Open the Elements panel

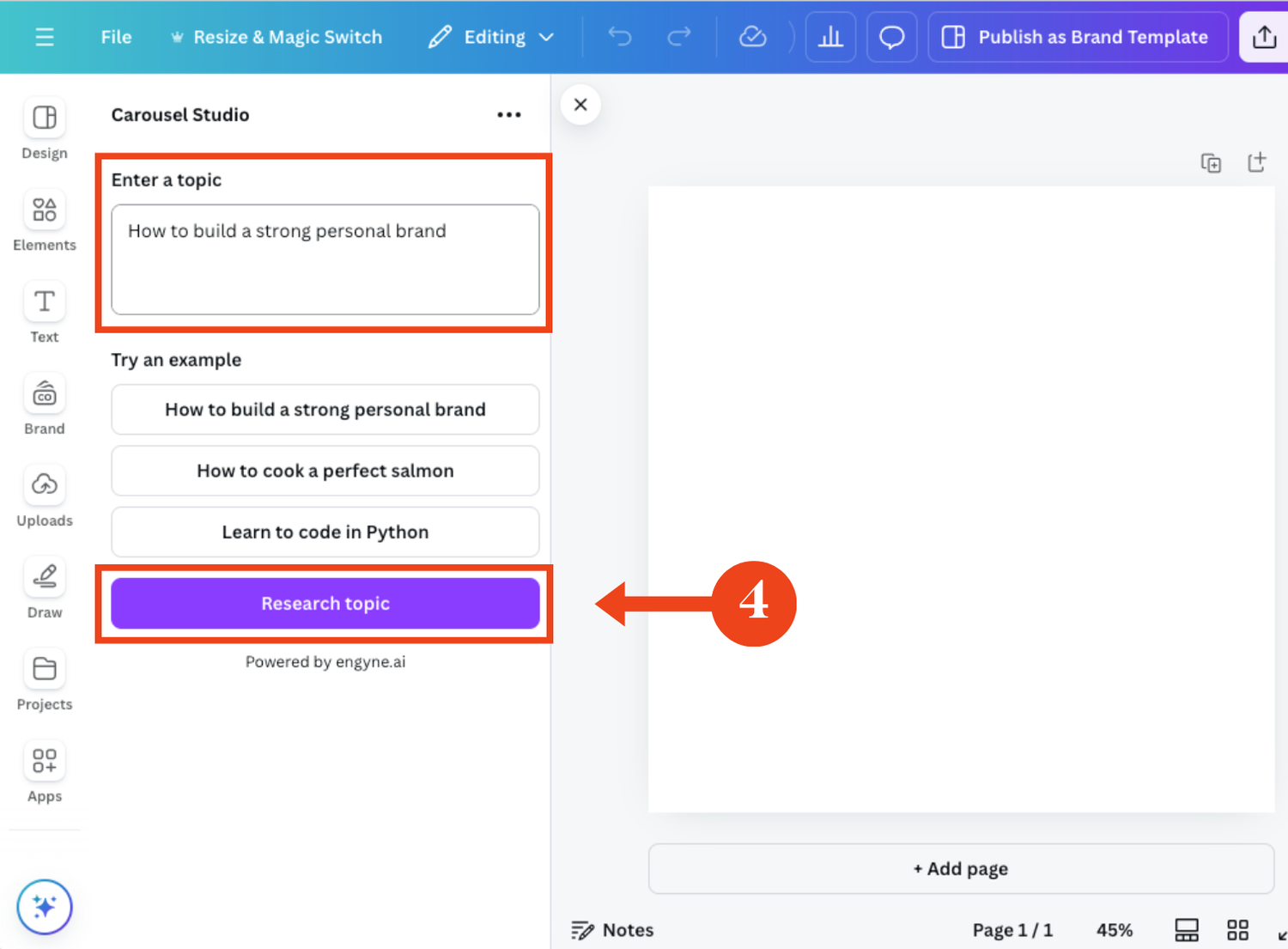(44, 220)
